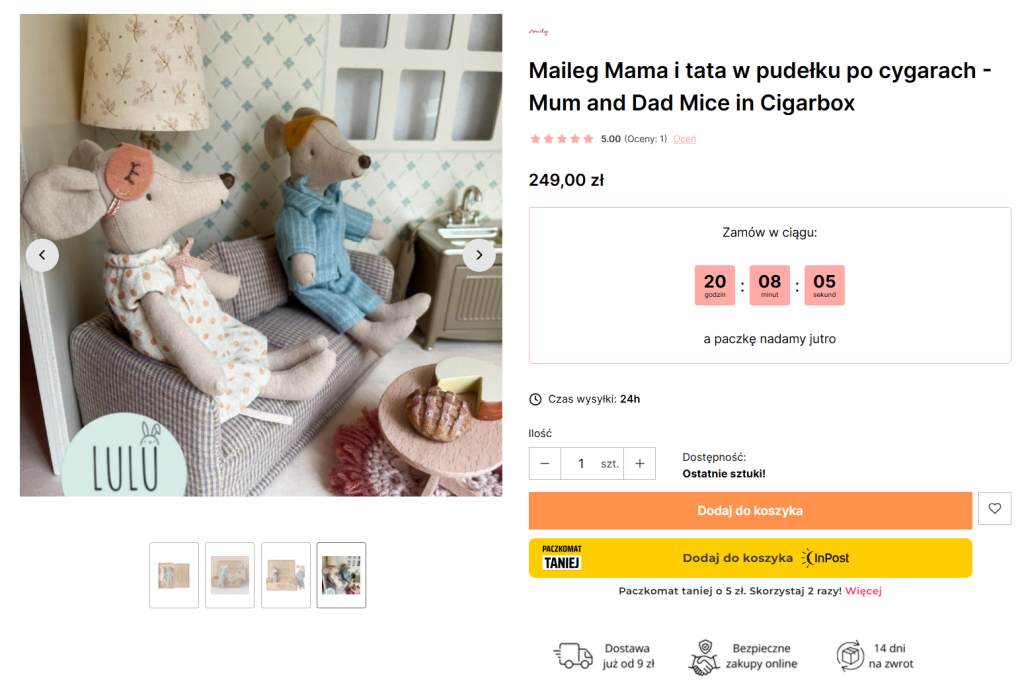Click the previous image arrow
This screenshot has width=1024, height=683.
pyautogui.click(x=42, y=255)
